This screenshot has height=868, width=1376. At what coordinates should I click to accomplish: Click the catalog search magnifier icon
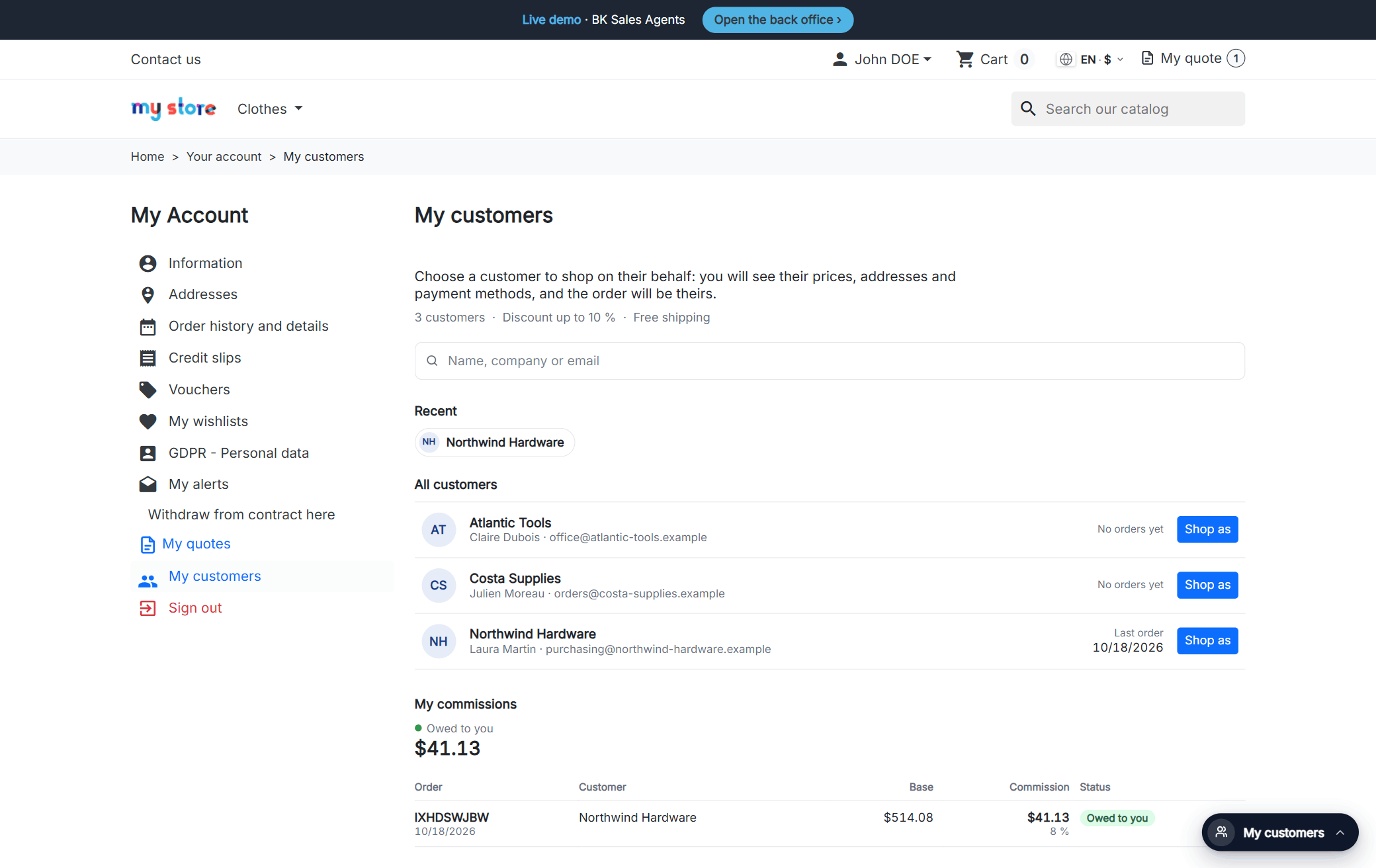[x=1028, y=108]
